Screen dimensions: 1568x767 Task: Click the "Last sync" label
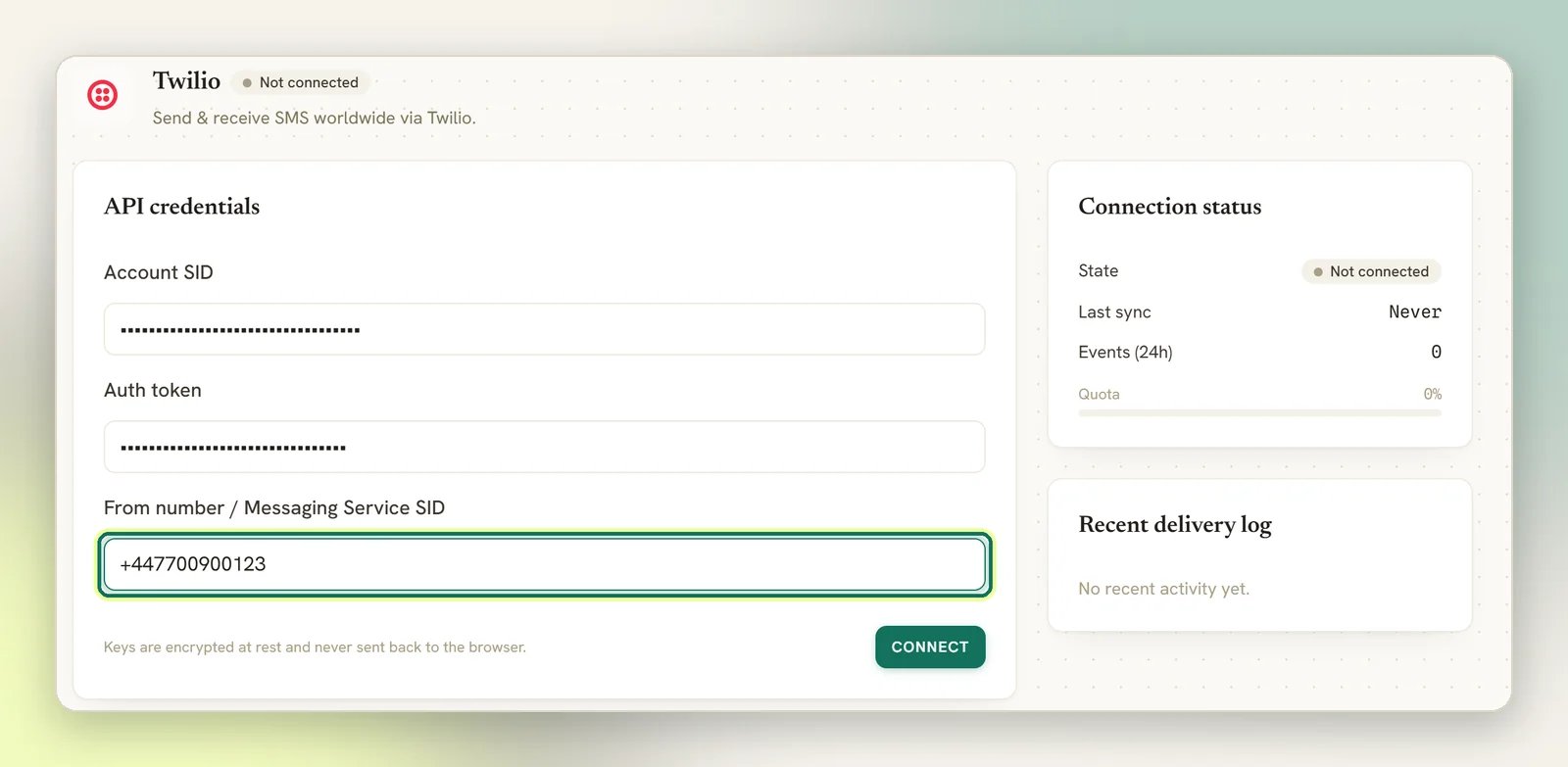point(1115,312)
